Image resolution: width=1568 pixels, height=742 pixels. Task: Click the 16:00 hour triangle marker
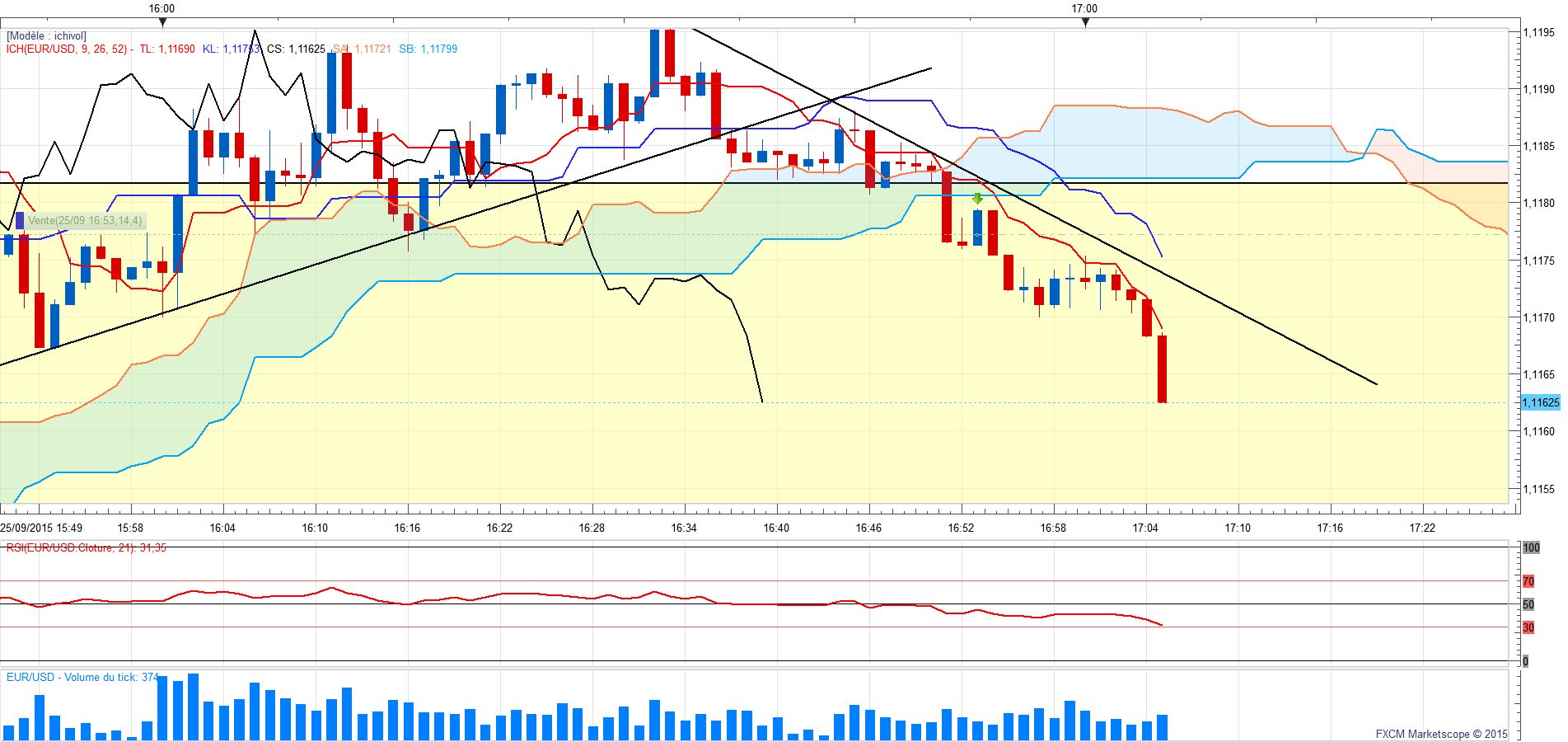162,22
